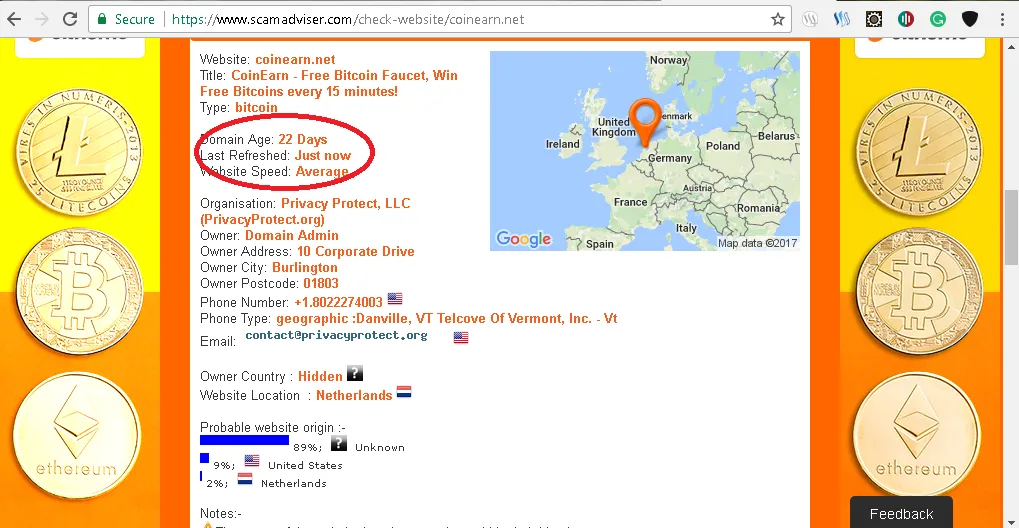Click the left Ethereum coin image

point(77,435)
